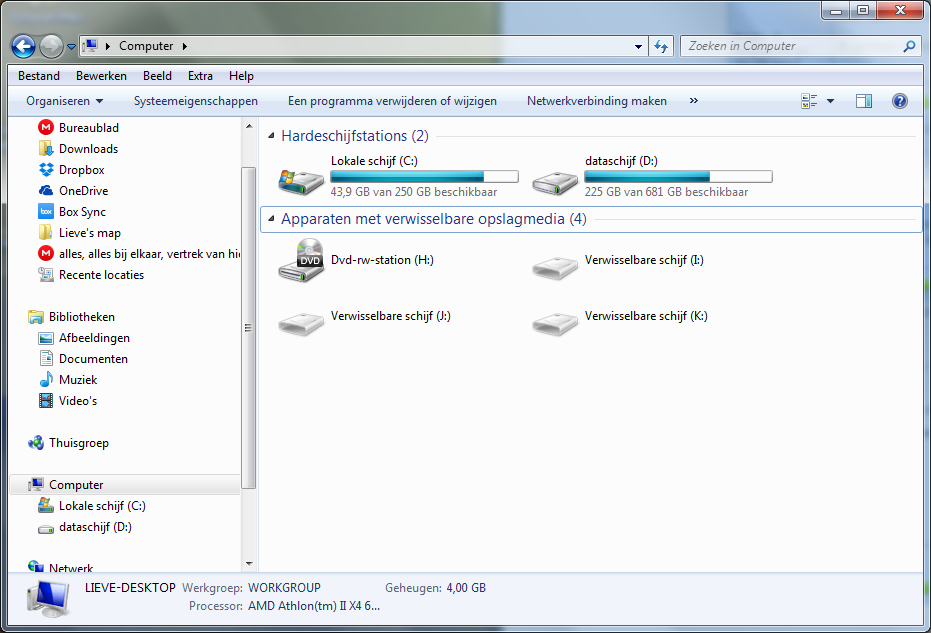The width and height of the screenshot is (931, 633).
Task: Click the Back navigation arrow button
Action: (23, 46)
